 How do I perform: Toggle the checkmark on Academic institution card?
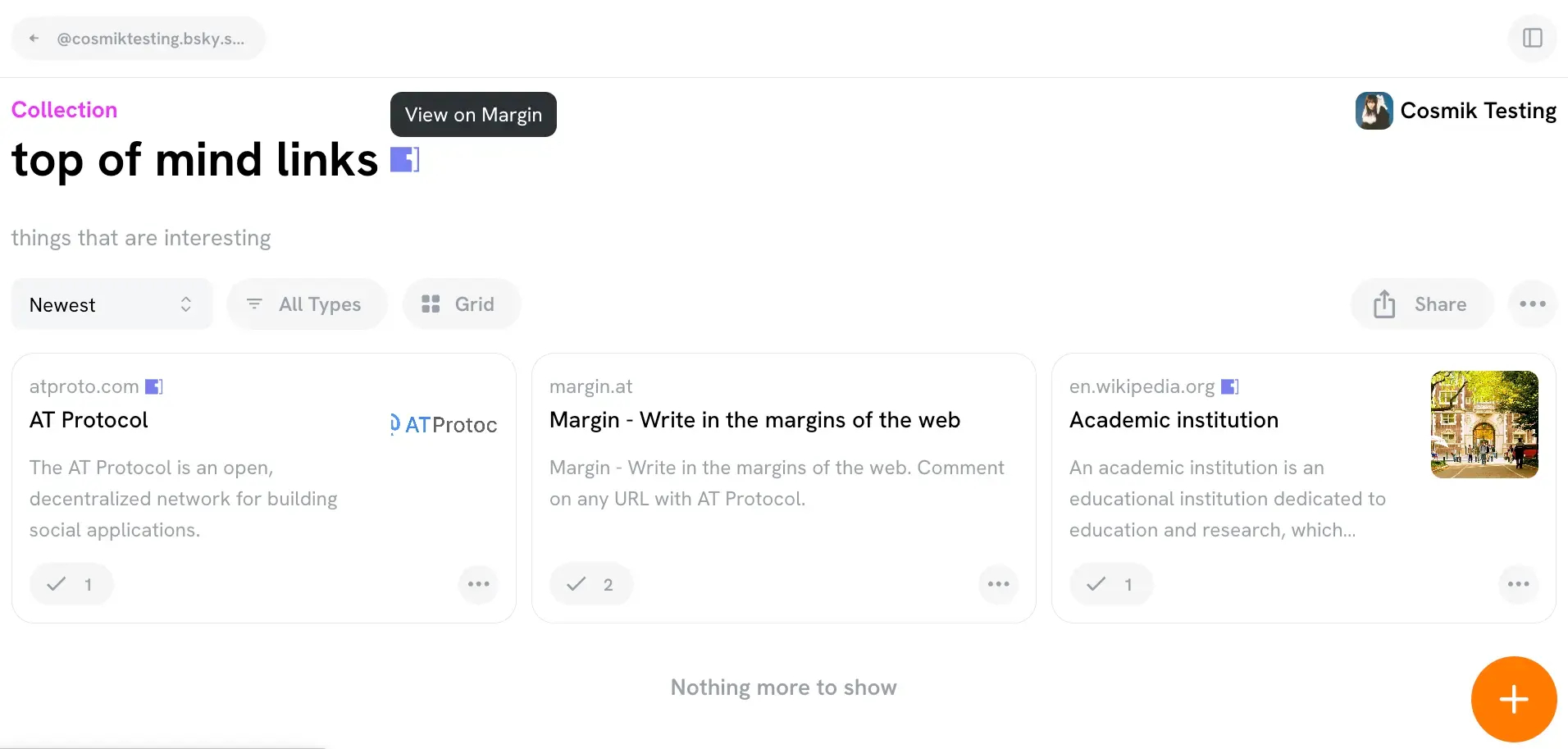[1110, 584]
